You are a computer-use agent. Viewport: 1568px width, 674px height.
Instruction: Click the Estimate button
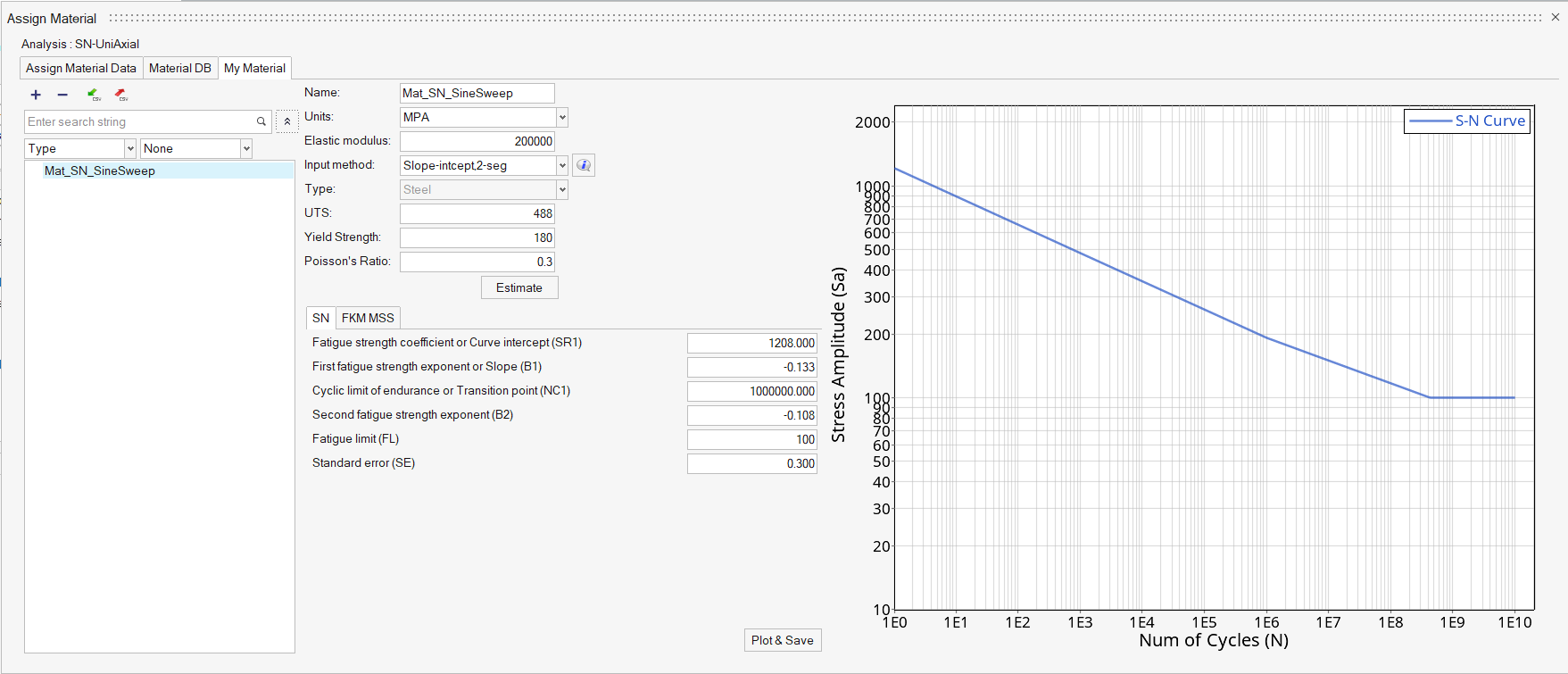click(519, 287)
